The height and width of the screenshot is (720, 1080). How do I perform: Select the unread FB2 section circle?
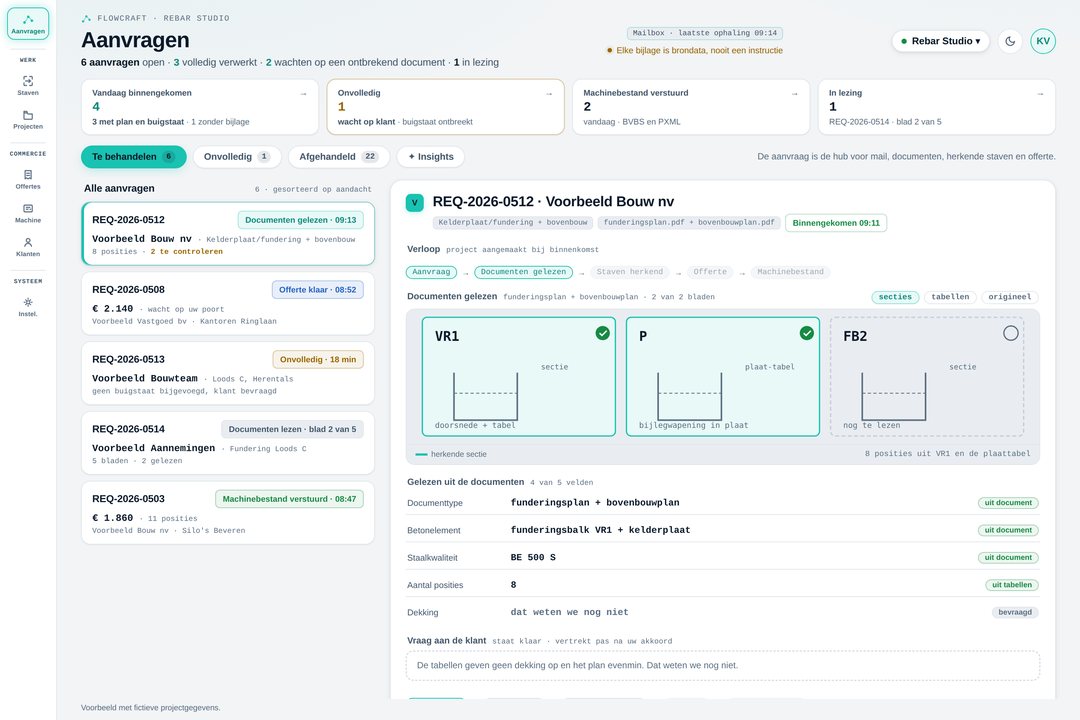1010,333
